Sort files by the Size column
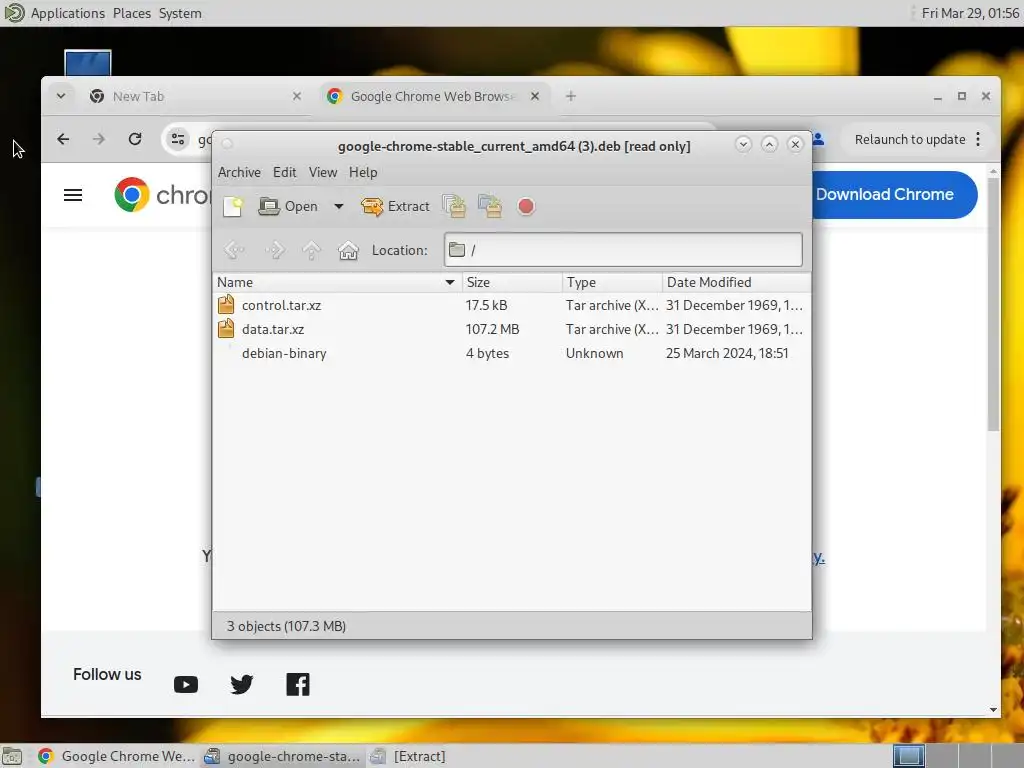1024x768 pixels. tap(513, 282)
